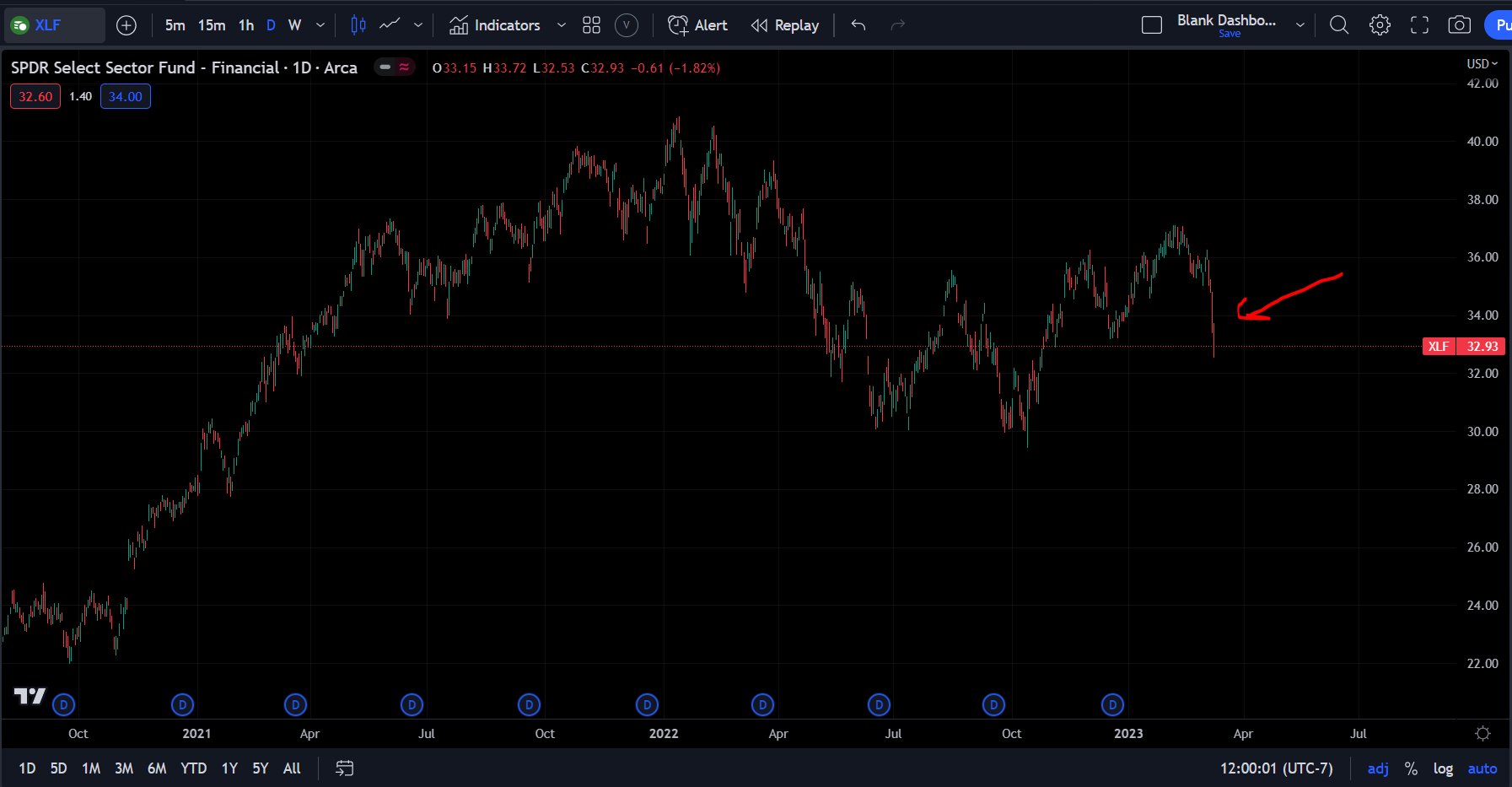
Task: Take a chart snapshot with camera icon
Action: [x=1460, y=25]
